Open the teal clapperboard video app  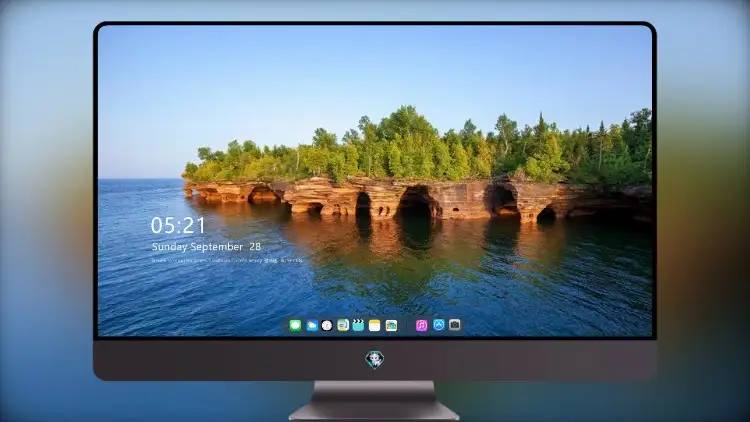point(358,325)
